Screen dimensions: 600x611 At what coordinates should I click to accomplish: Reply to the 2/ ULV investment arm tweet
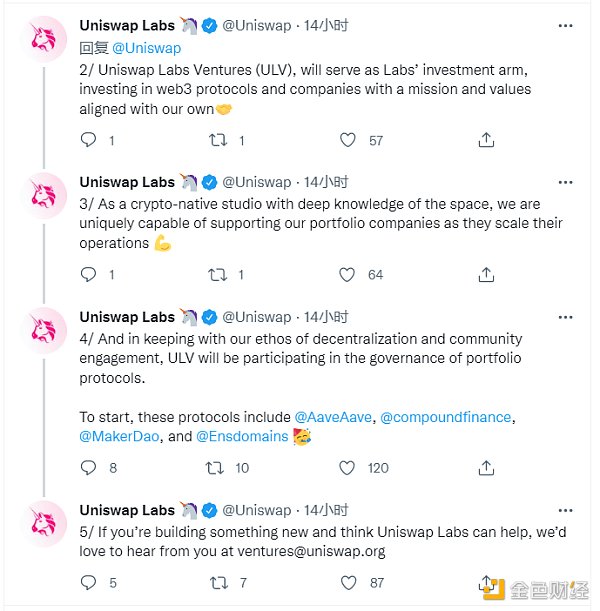point(88,140)
